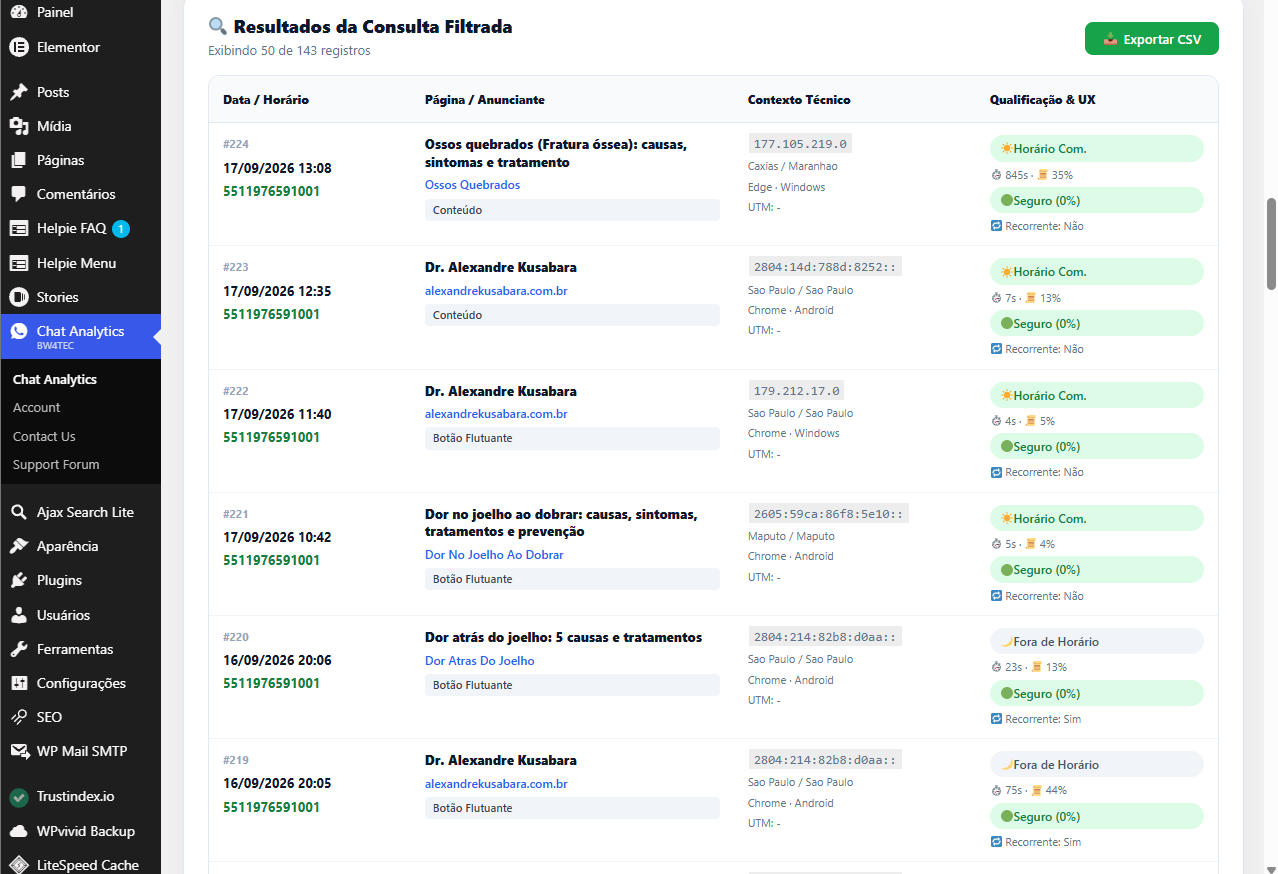
Task: Click the LiteSpeed Cache icon
Action: click(x=18, y=865)
